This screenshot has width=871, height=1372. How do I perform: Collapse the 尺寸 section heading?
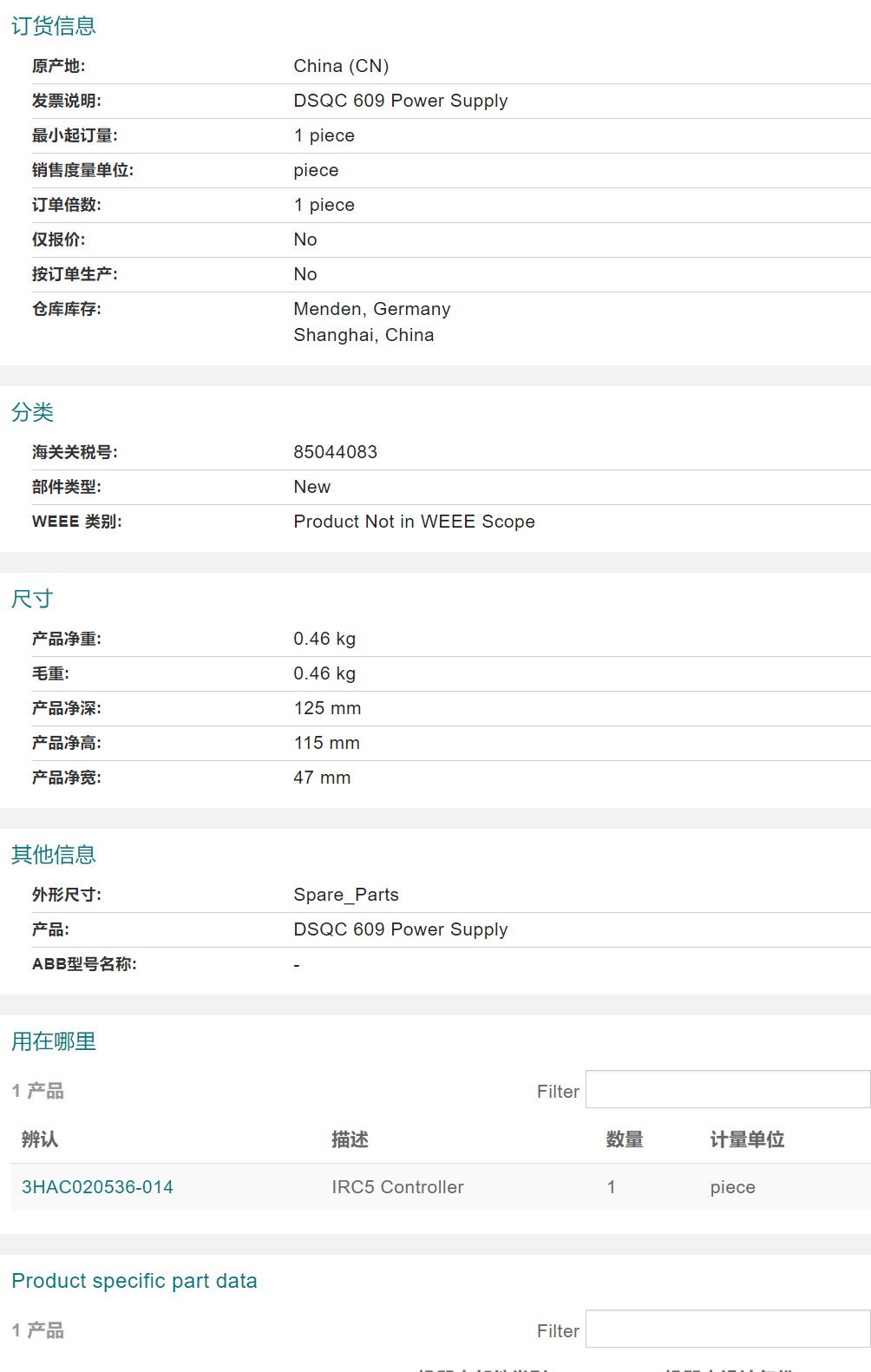click(33, 599)
